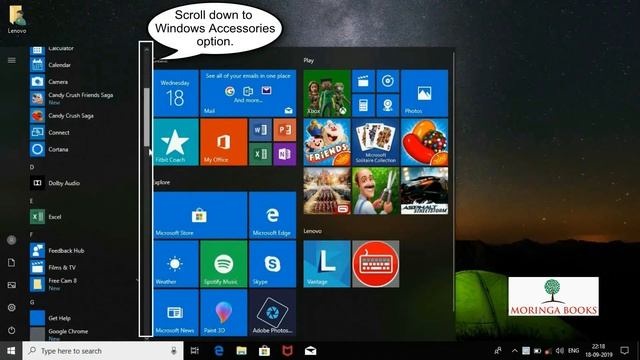
Task: Open the Xbox tile
Action: [327, 93]
